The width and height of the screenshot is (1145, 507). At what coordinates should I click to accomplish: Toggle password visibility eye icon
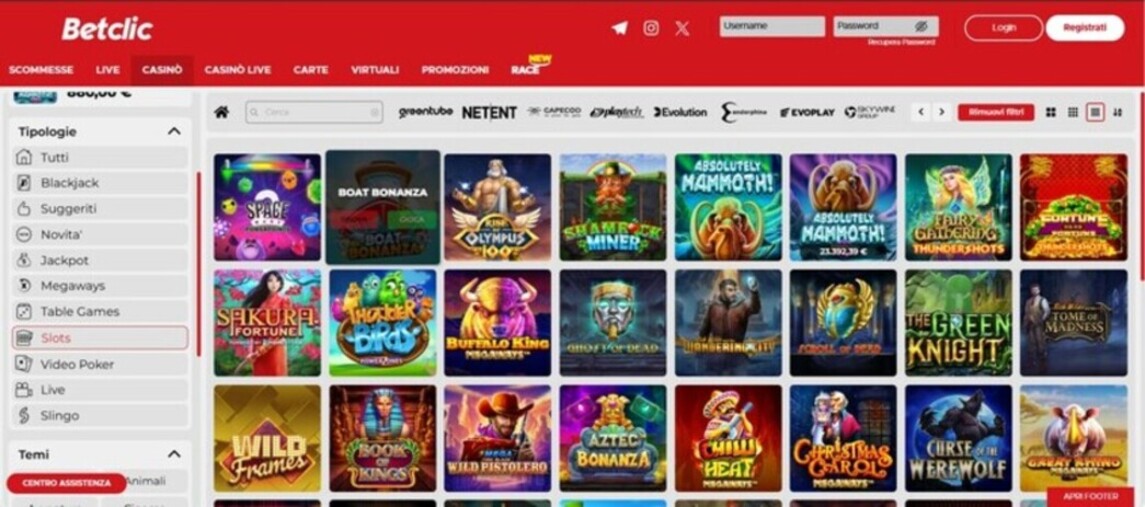click(x=921, y=26)
